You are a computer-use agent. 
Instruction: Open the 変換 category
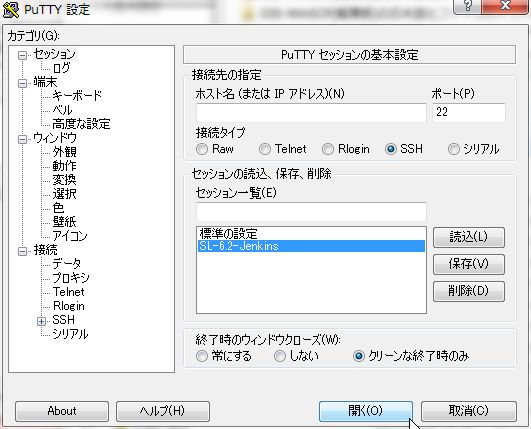[x=64, y=180]
